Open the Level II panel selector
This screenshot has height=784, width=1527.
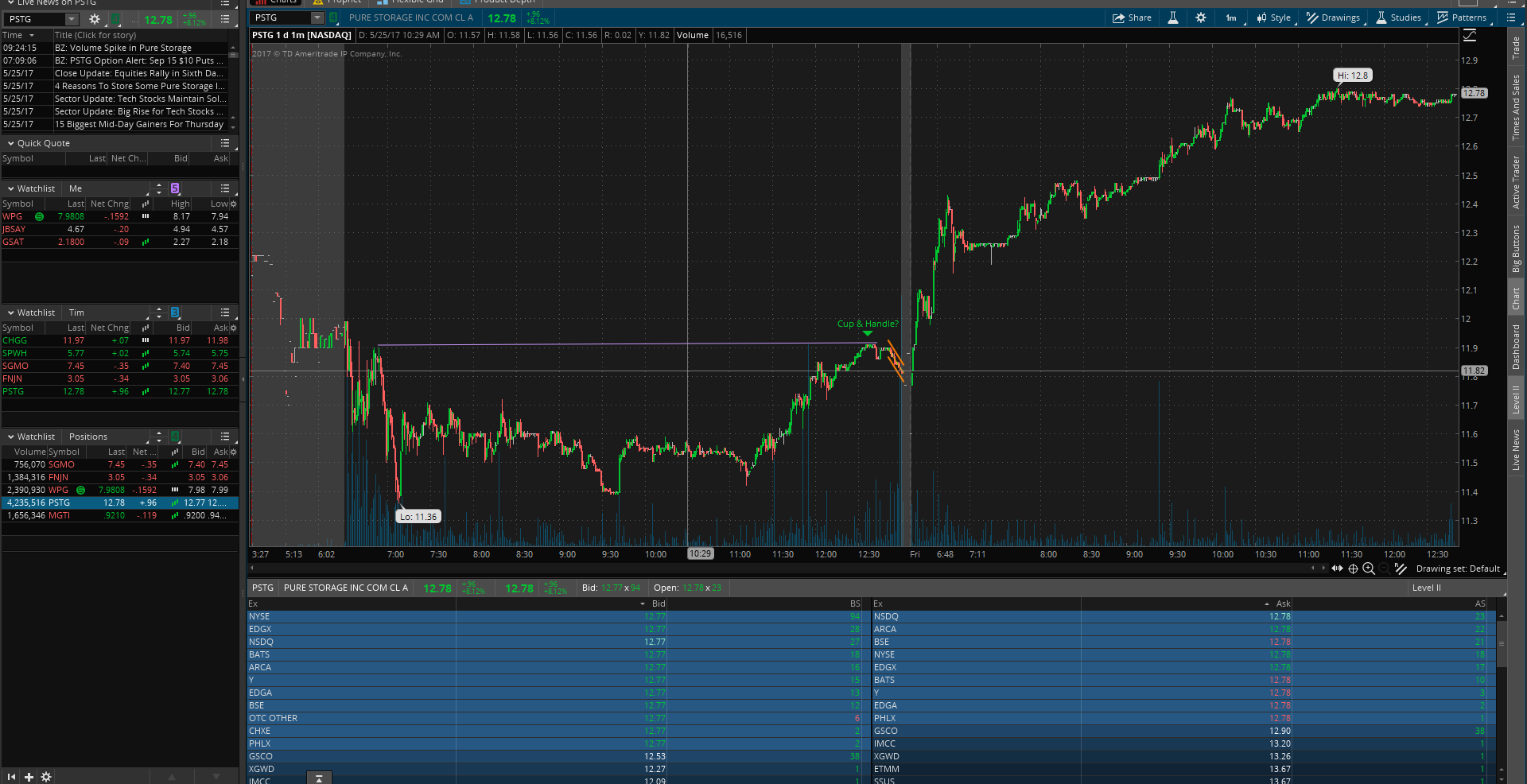point(1457,588)
